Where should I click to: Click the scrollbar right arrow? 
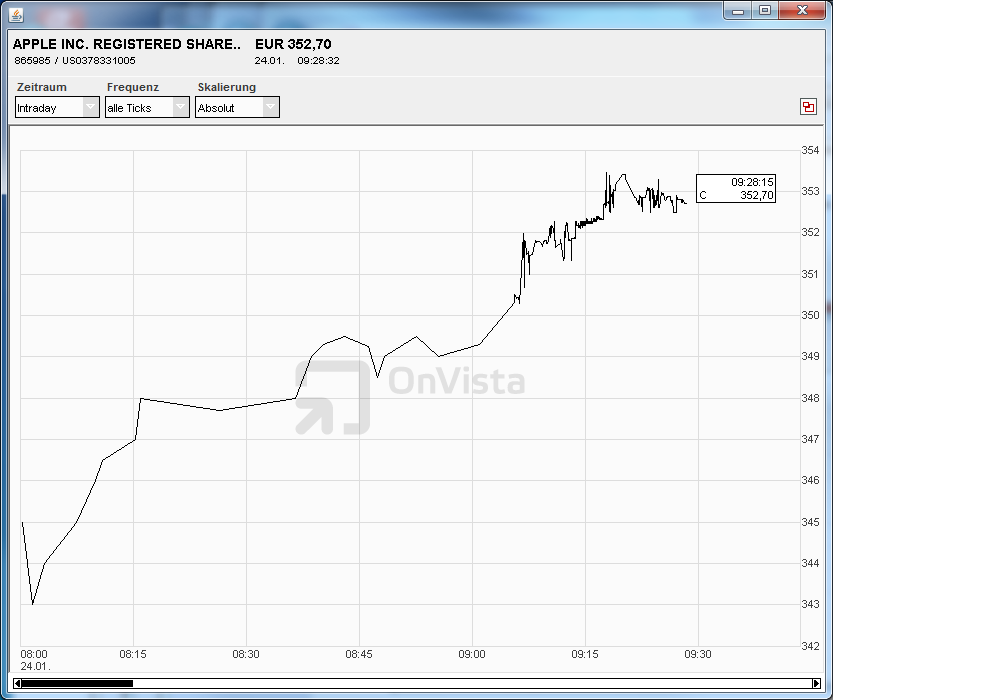pos(816,683)
